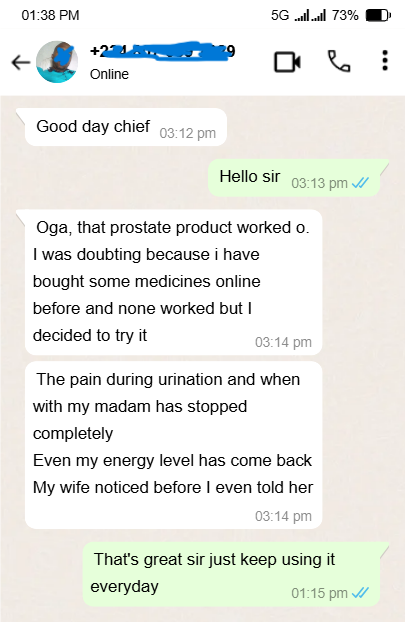Open contact info via the phone number

pyautogui.click(x=163, y=51)
